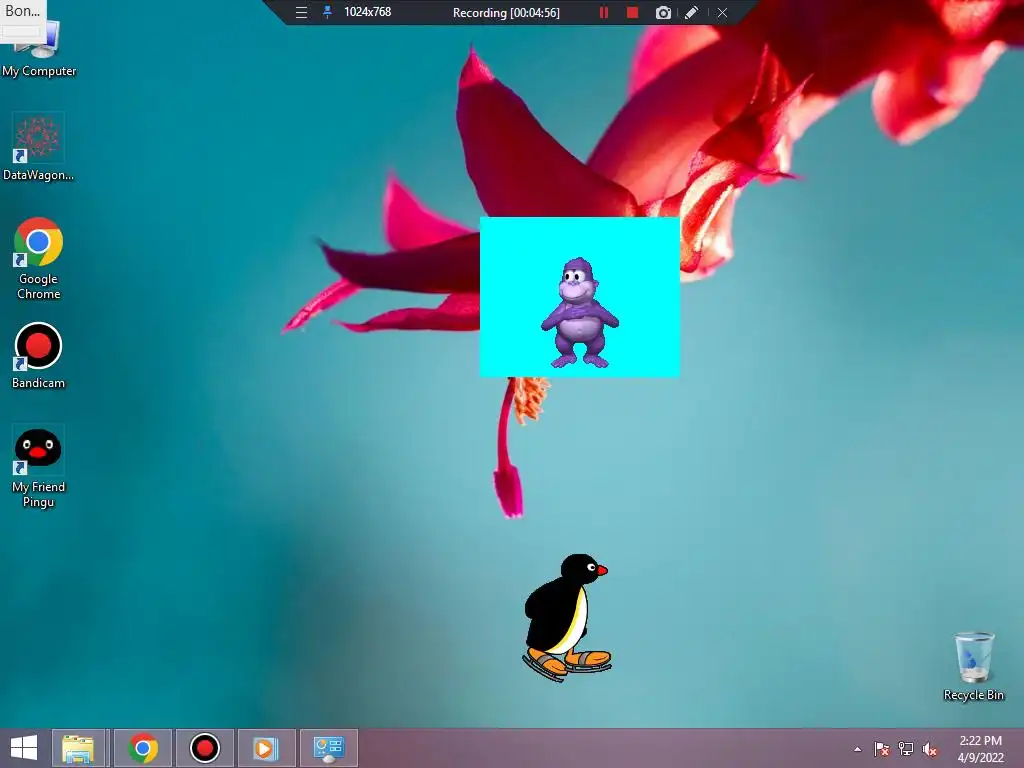This screenshot has width=1024, height=768.
Task: Select the Recycle Bin icon
Action: coord(973,667)
